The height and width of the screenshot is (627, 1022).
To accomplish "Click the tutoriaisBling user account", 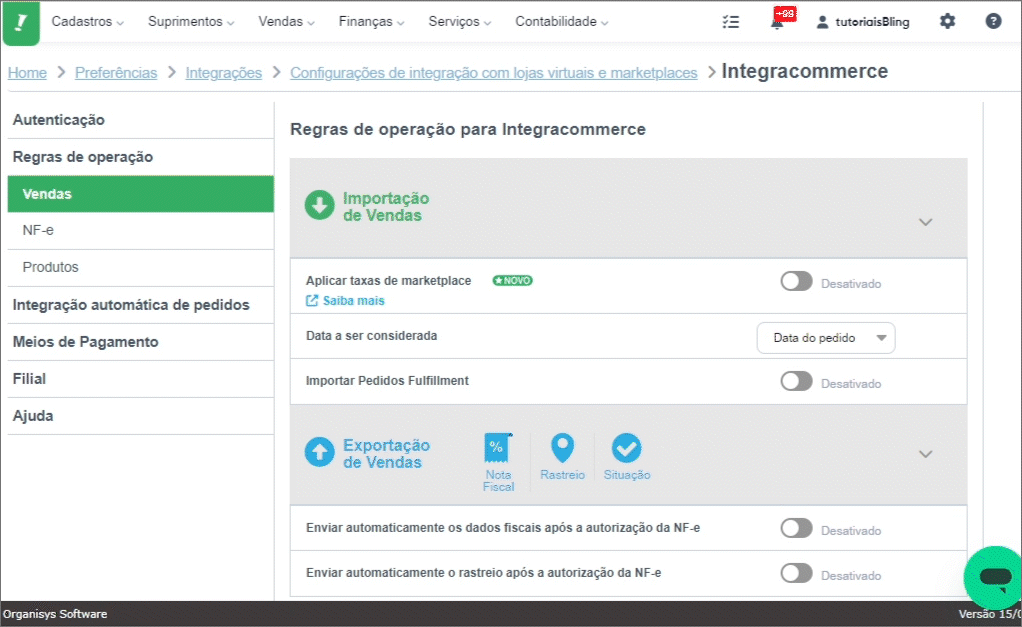I will coord(863,22).
